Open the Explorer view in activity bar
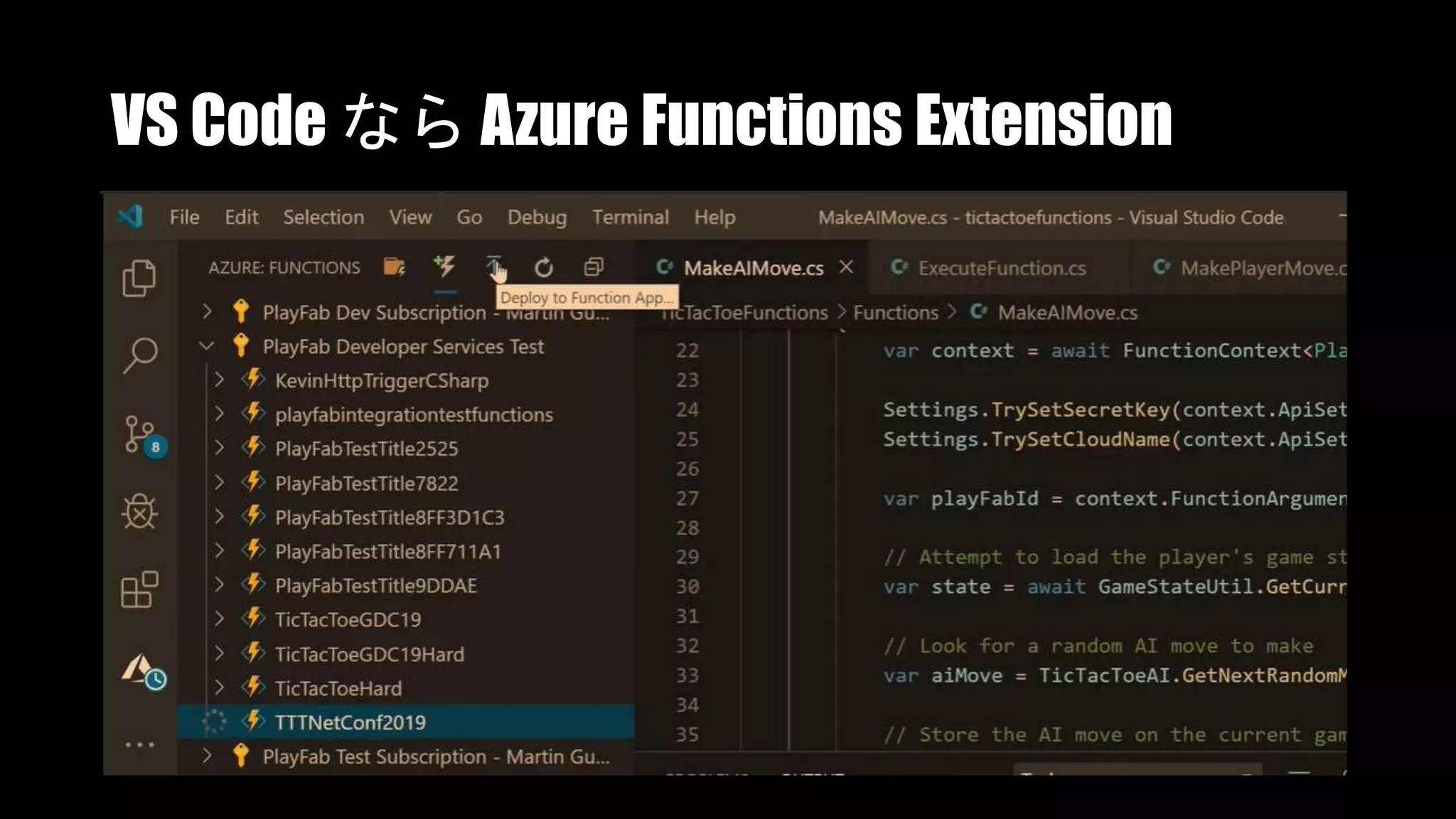This screenshot has width=1456, height=819. click(139, 277)
